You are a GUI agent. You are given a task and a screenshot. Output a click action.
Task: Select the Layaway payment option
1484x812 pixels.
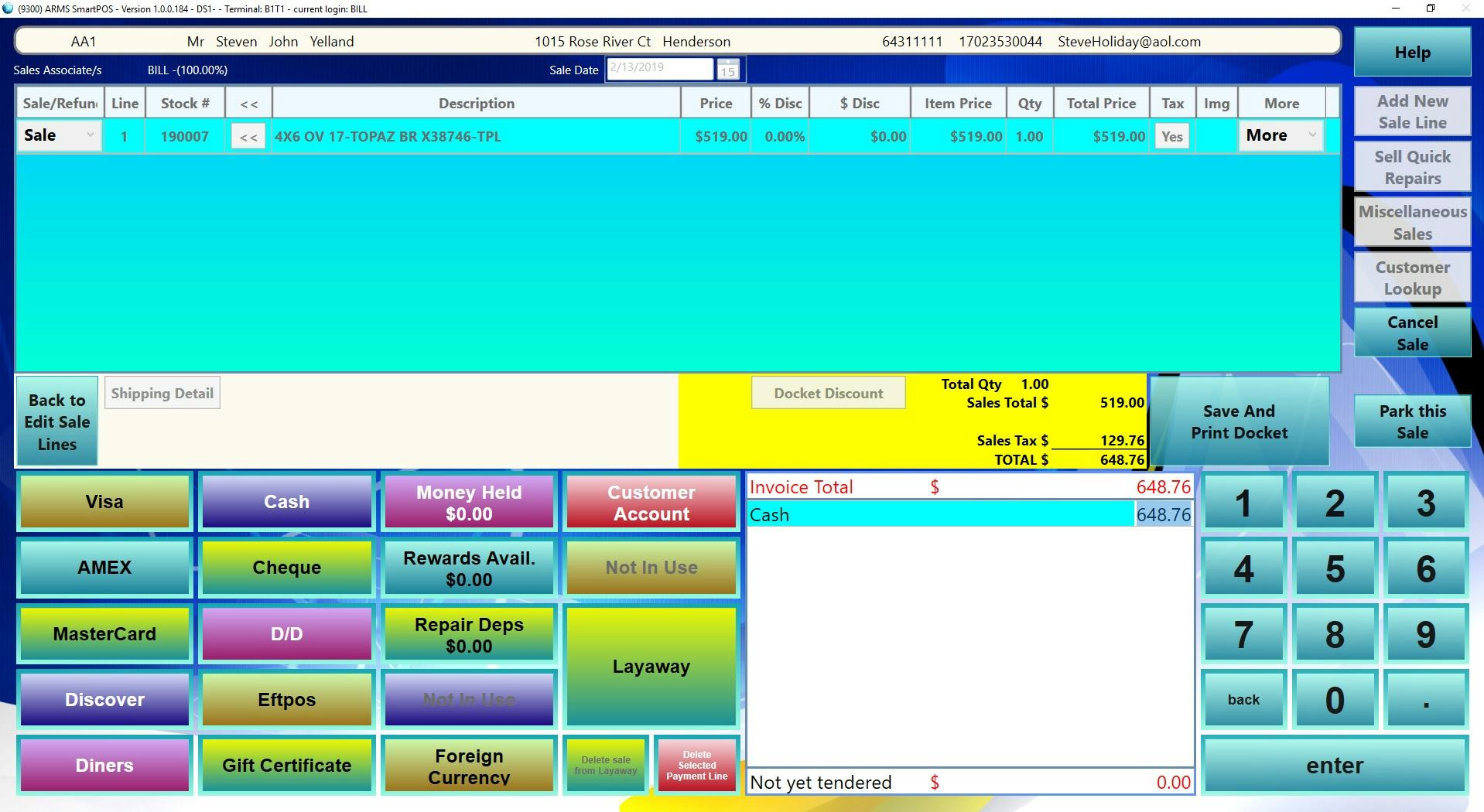click(650, 666)
